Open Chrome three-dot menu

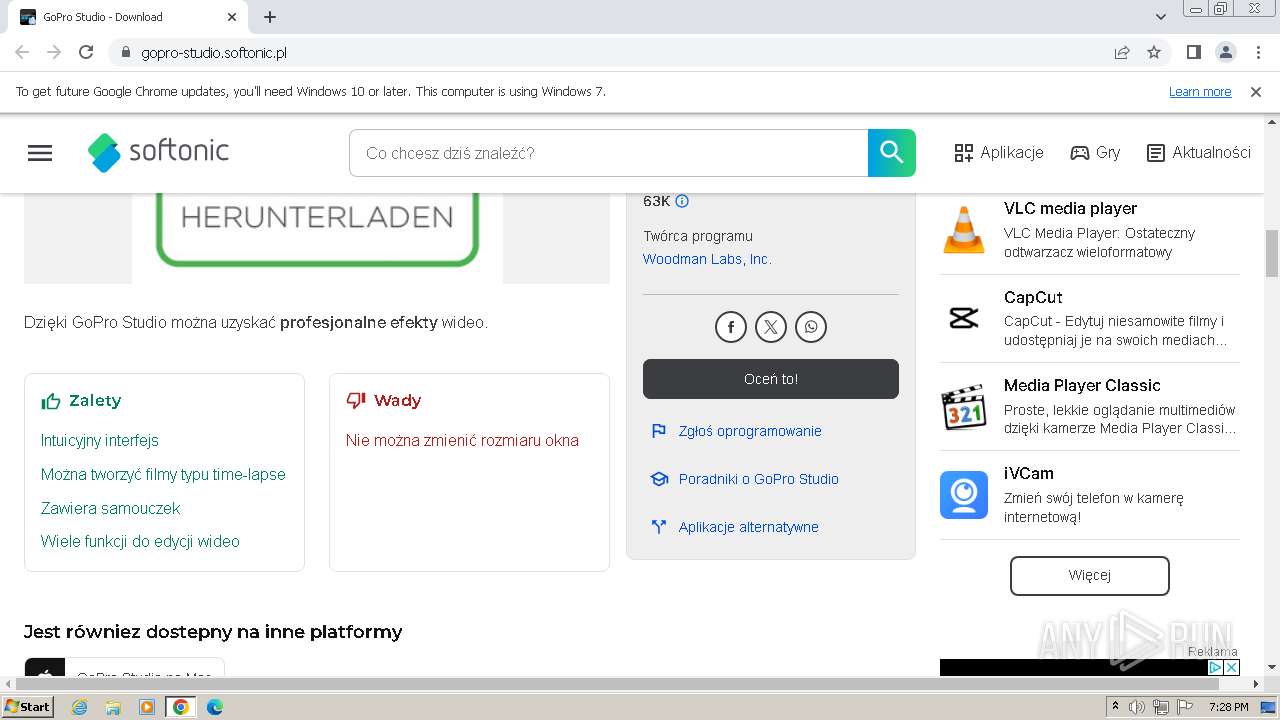pyautogui.click(x=1257, y=52)
